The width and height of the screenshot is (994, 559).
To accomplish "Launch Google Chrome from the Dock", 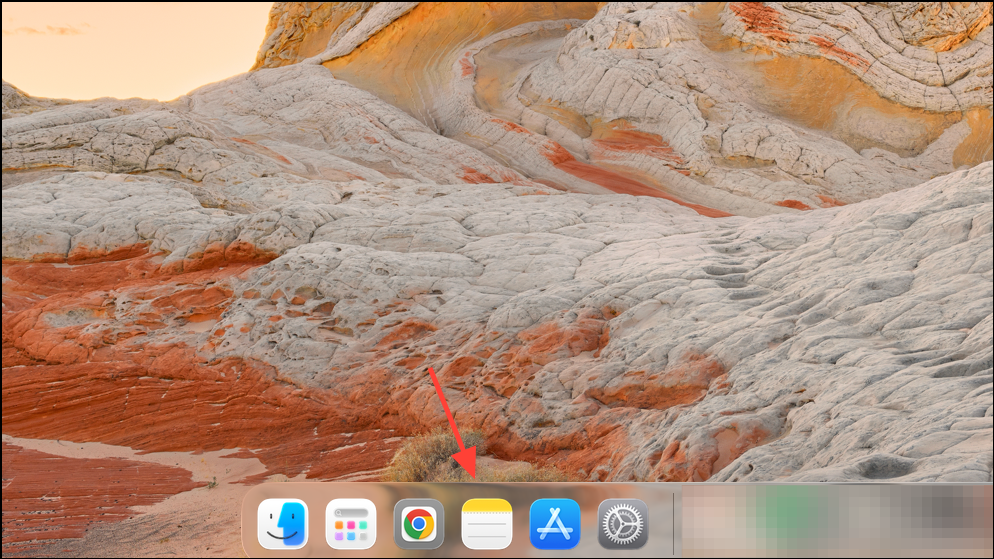I will pyautogui.click(x=418, y=524).
